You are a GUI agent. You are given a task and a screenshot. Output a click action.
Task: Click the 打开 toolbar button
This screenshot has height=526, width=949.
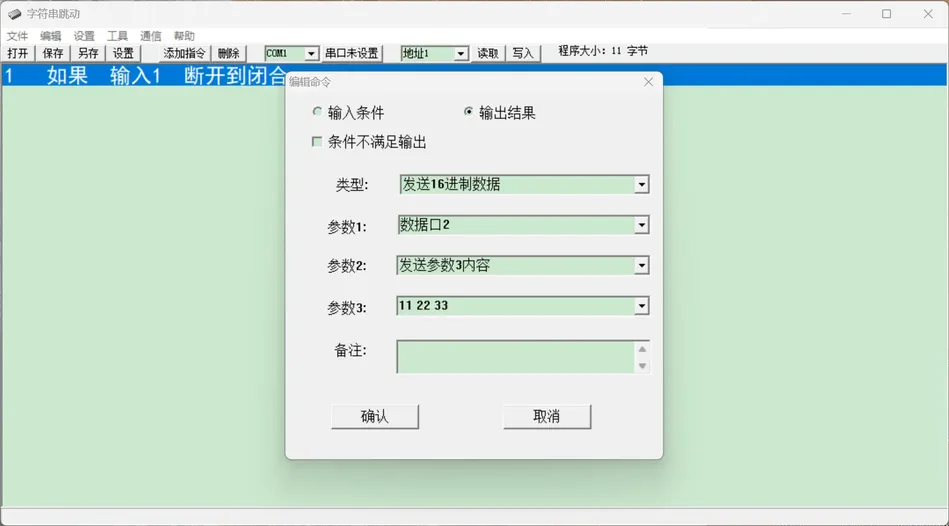pyautogui.click(x=18, y=53)
